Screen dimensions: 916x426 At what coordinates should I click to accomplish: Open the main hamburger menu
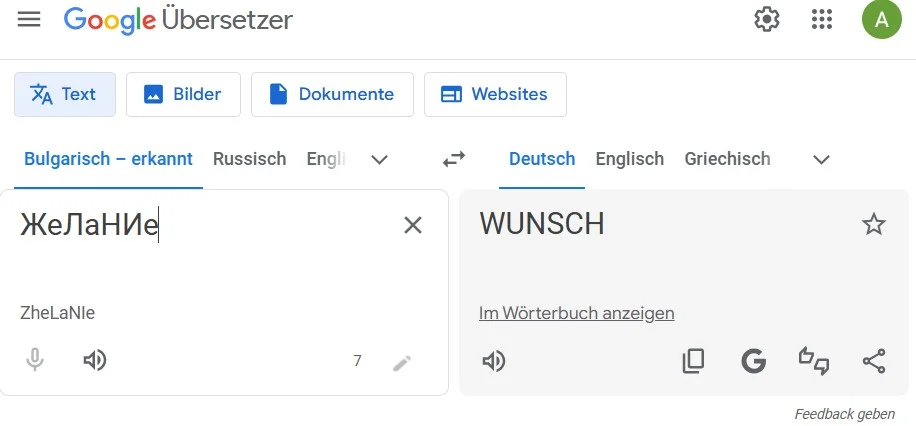[29, 19]
